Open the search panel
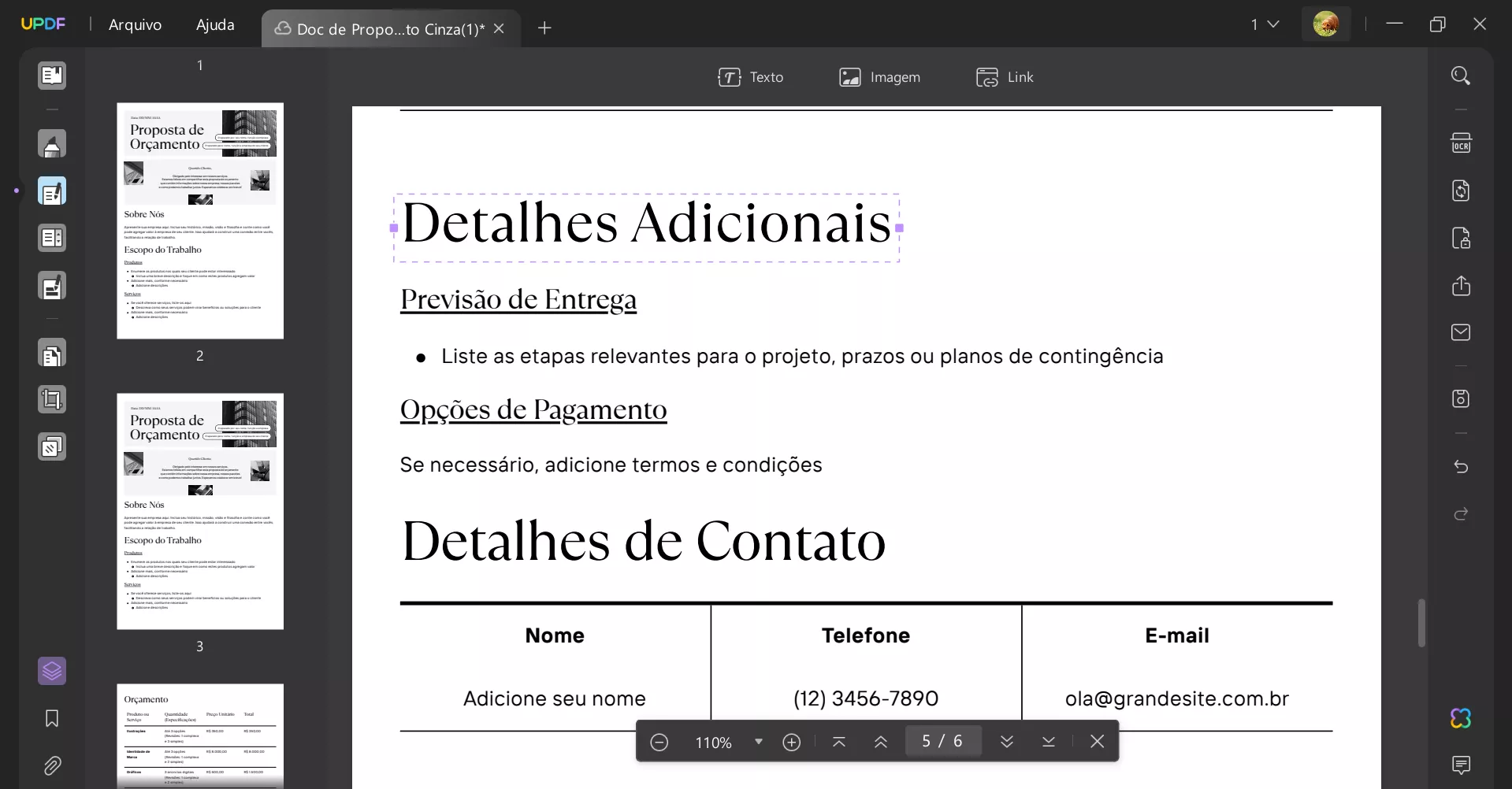The image size is (1512, 789). tap(1462, 75)
